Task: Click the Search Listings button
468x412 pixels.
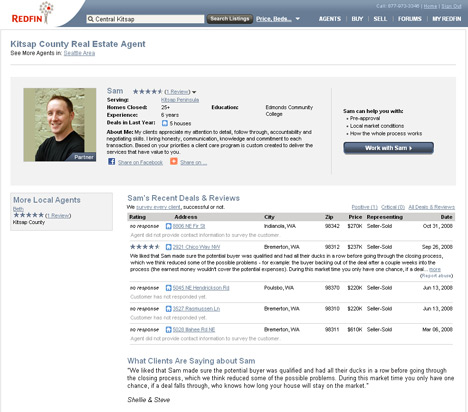Action: point(230,19)
